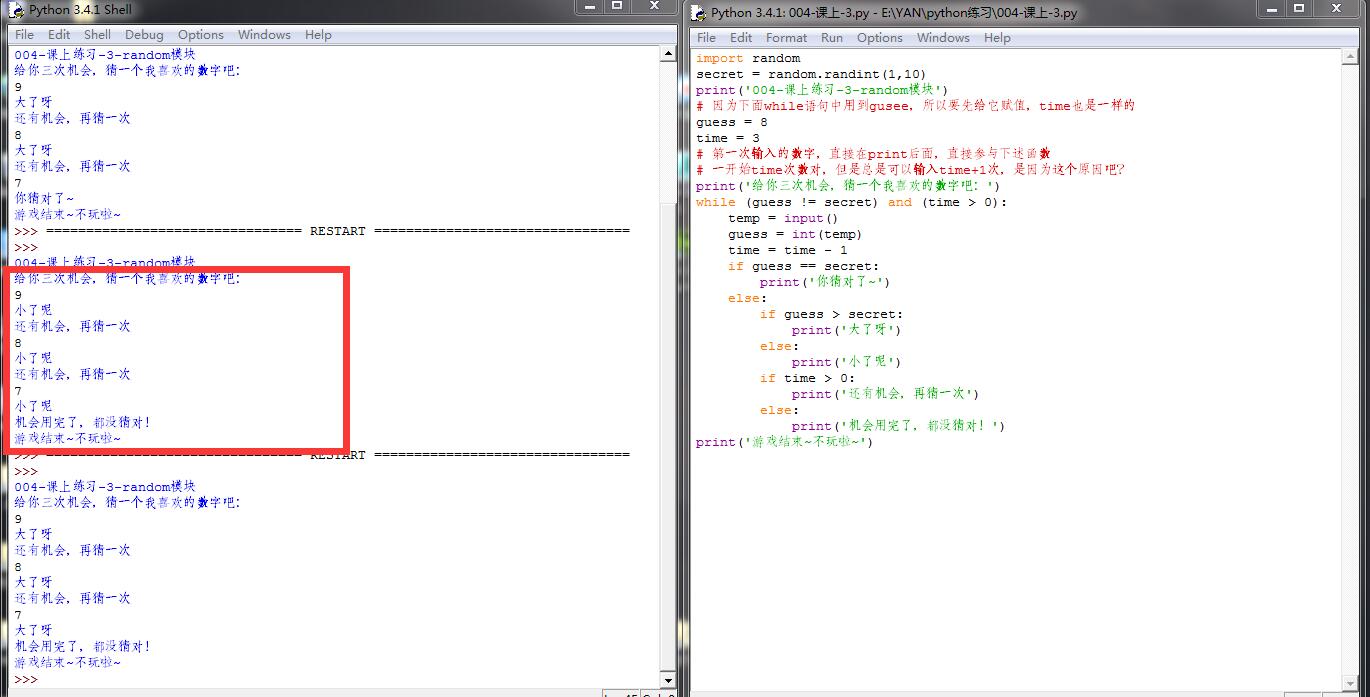
Task: Close the Python 3.4.1 Shell window
Action: click(655, 7)
